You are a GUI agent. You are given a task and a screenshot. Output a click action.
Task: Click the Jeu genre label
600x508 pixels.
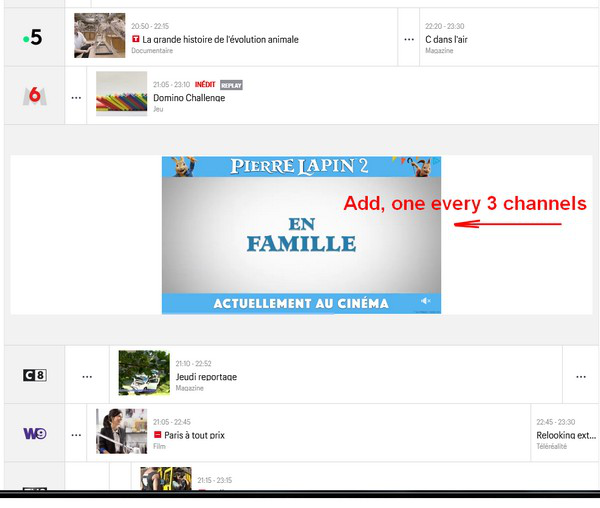coord(158,109)
